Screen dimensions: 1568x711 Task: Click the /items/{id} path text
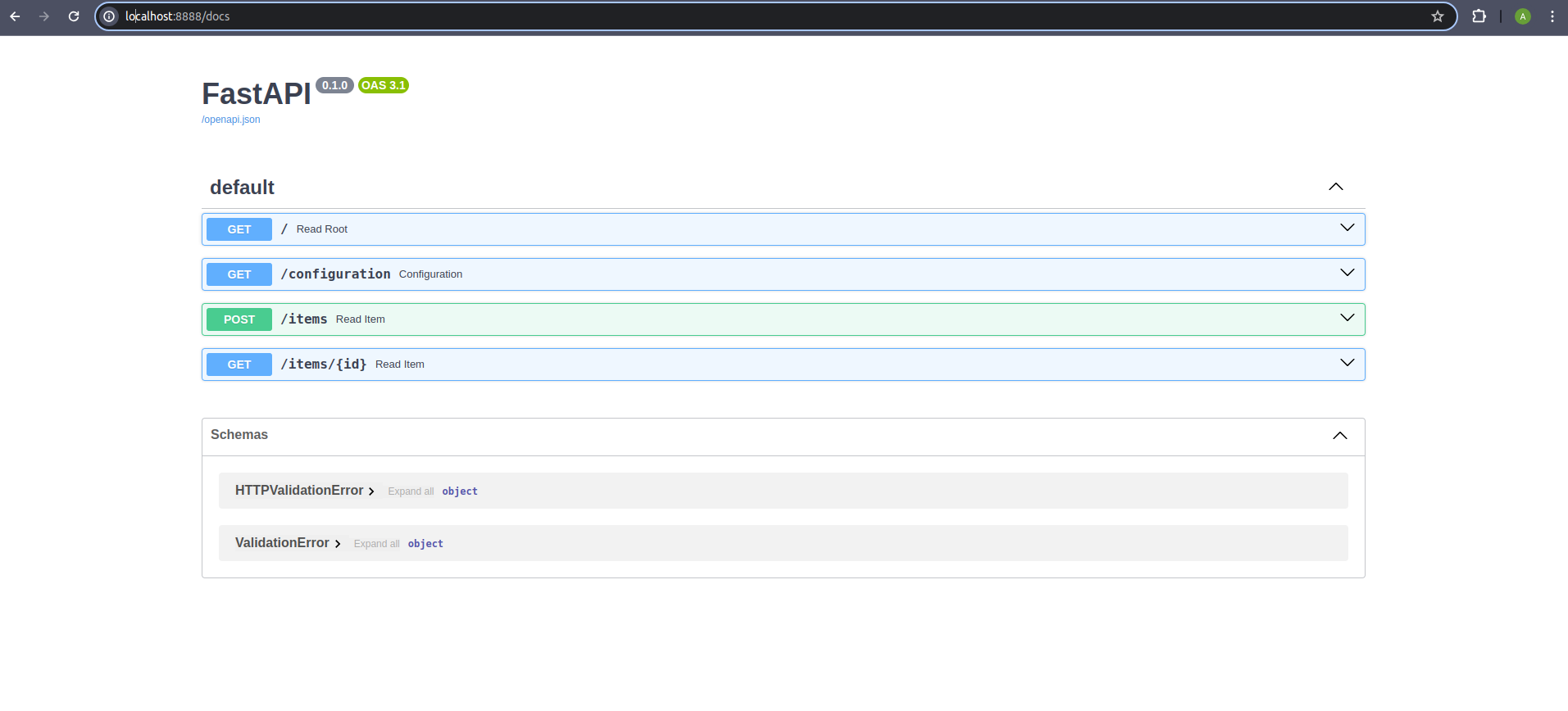pos(324,365)
